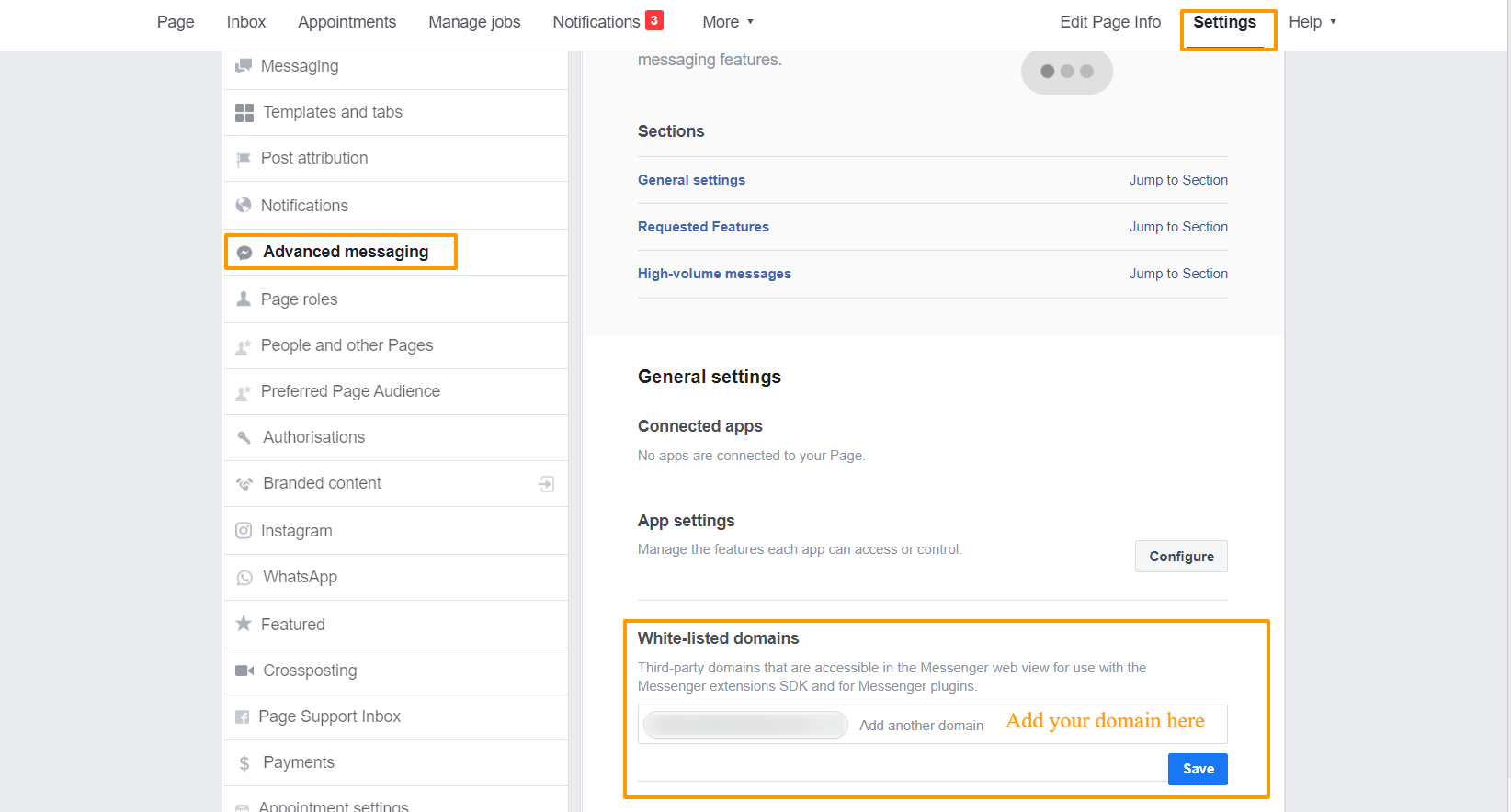Click the Branded content handshake icon

(x=244, y=484)
